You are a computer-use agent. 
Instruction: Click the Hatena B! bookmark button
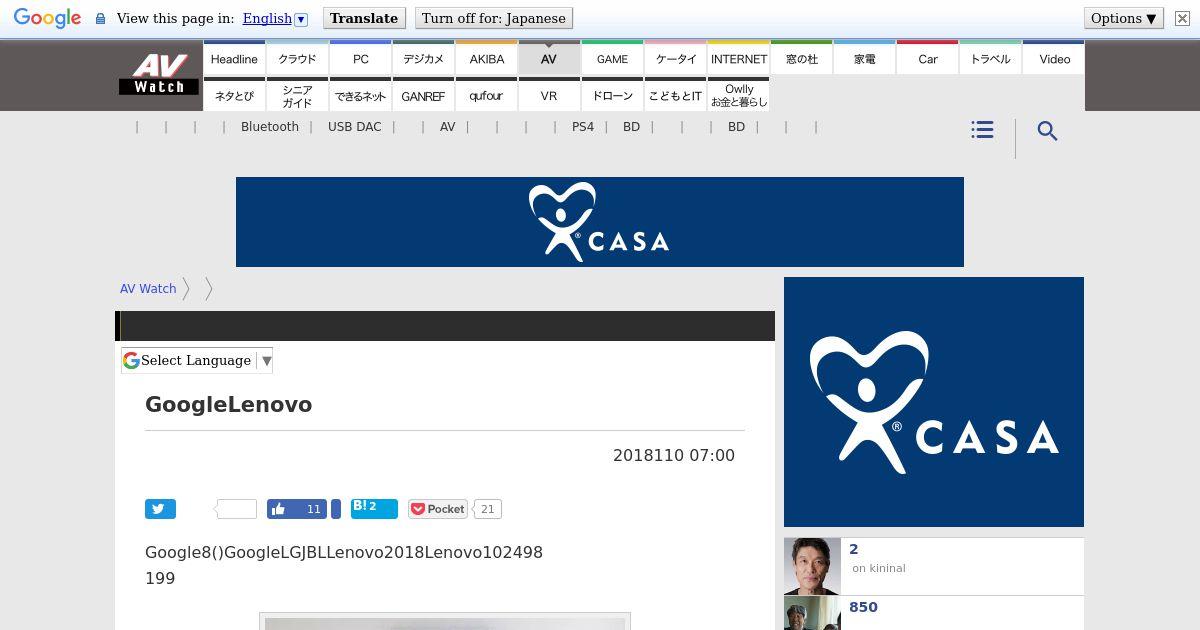pos(374,508)
